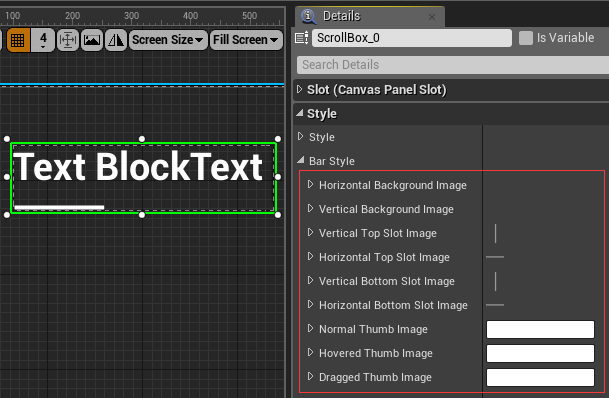Viewport: 609px width, 398px height.
Task: Click the bottom-left corner handle of ScrollBox
Action: [x=7, y=215]
